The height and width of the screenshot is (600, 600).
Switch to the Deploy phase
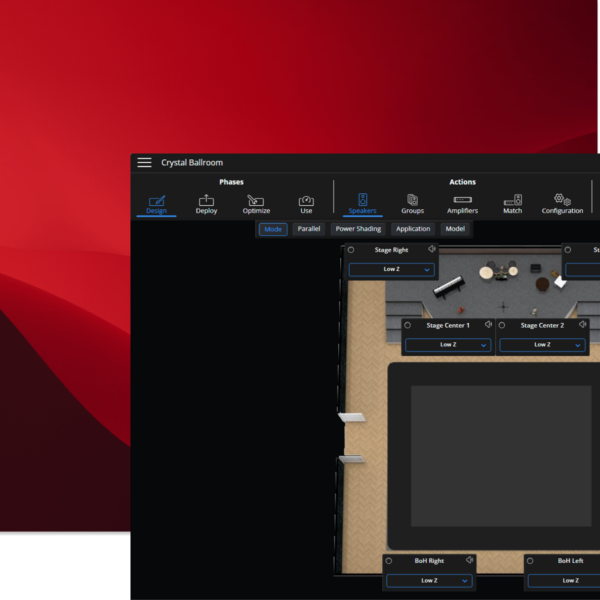[x=206, y=205]
